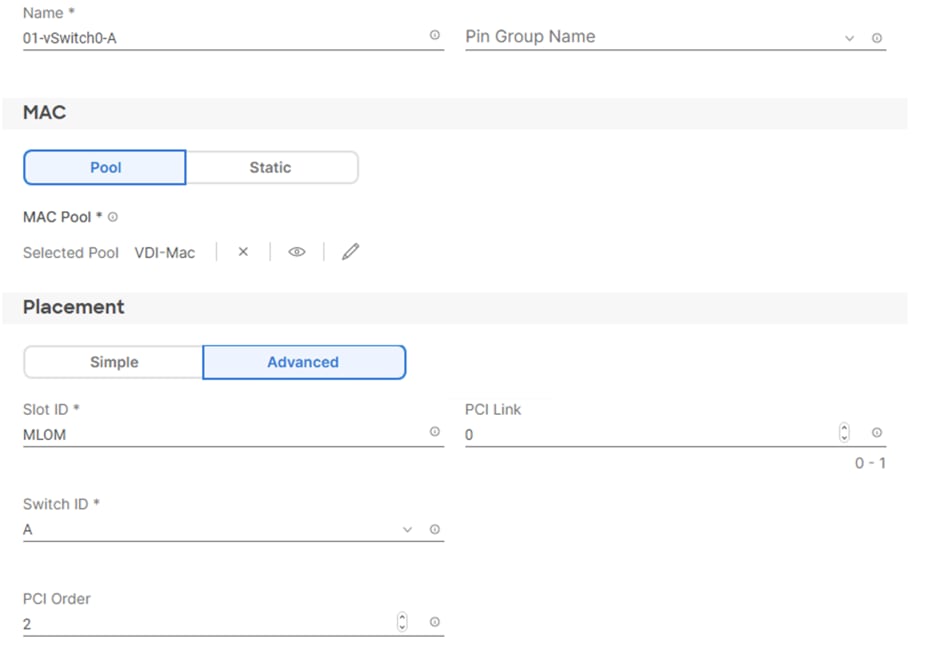Click the PCI Link info icon
Viewport: 935px width, 663px height.
point(876,433)
